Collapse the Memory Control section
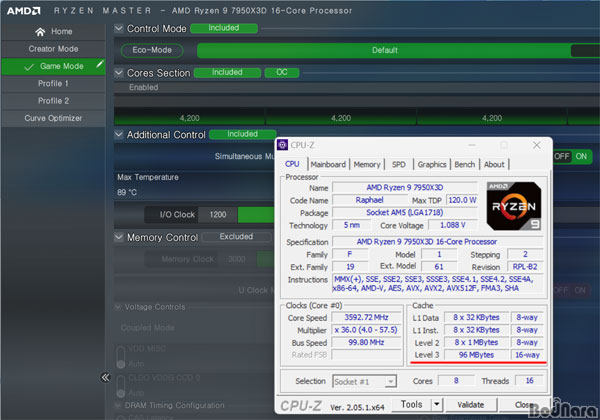This screenshot has width=600, height=420. pos(119,237)
